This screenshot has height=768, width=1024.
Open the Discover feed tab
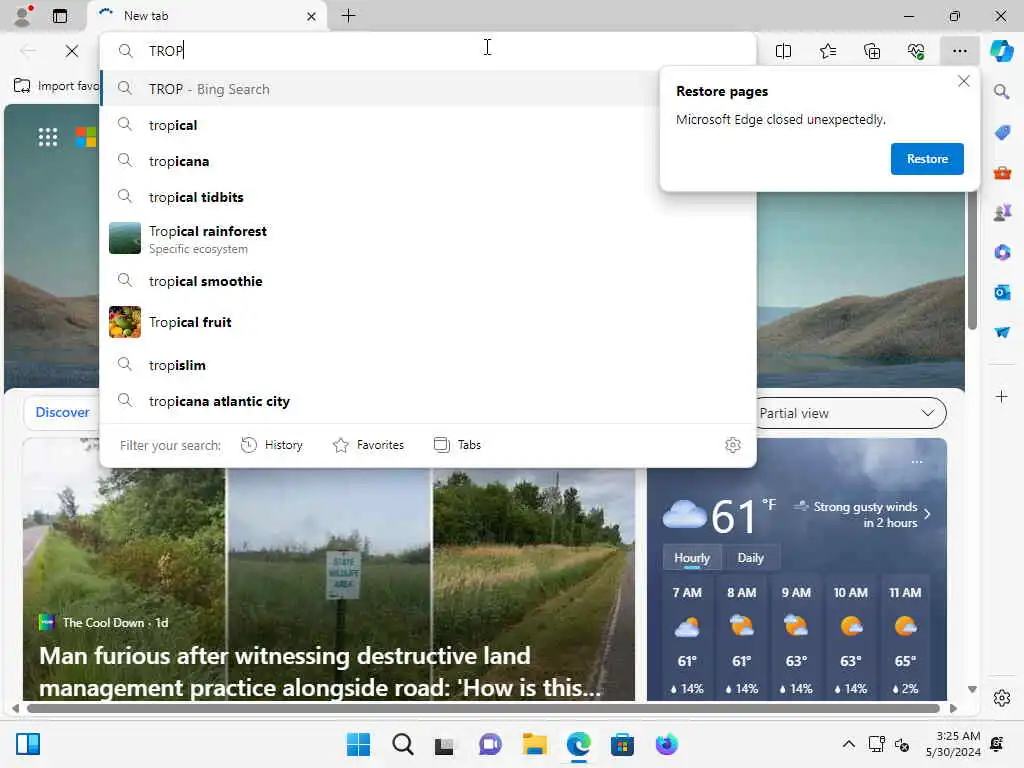[x=62, y=412]
